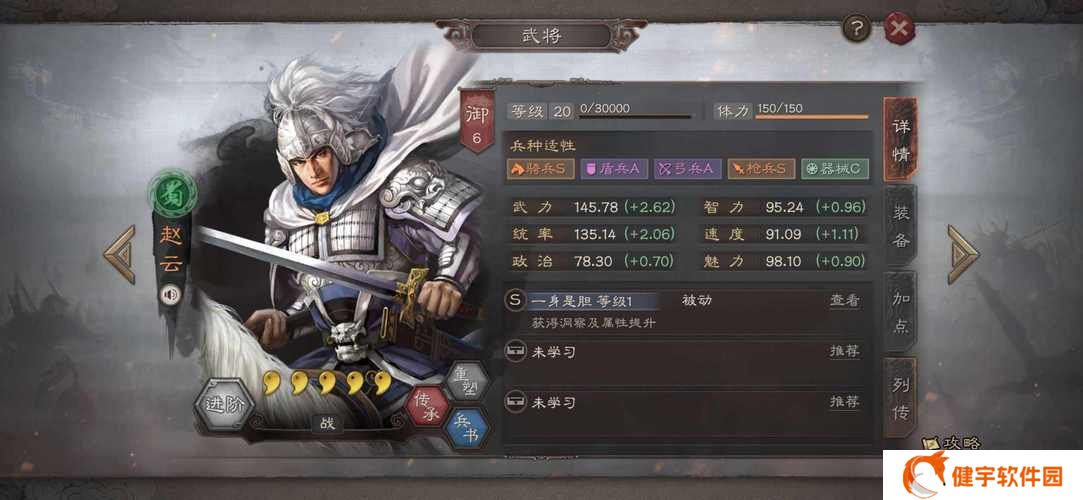Click the question mark help icon
Image resolution: width=1083 pixels, height=500 pixels.
click(x=856, y=29)
